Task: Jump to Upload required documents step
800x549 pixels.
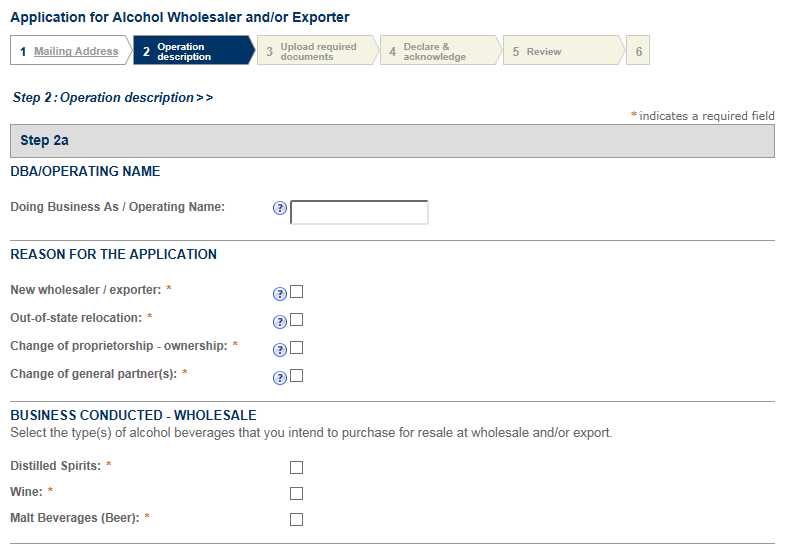Action: (x=317, y=51)
